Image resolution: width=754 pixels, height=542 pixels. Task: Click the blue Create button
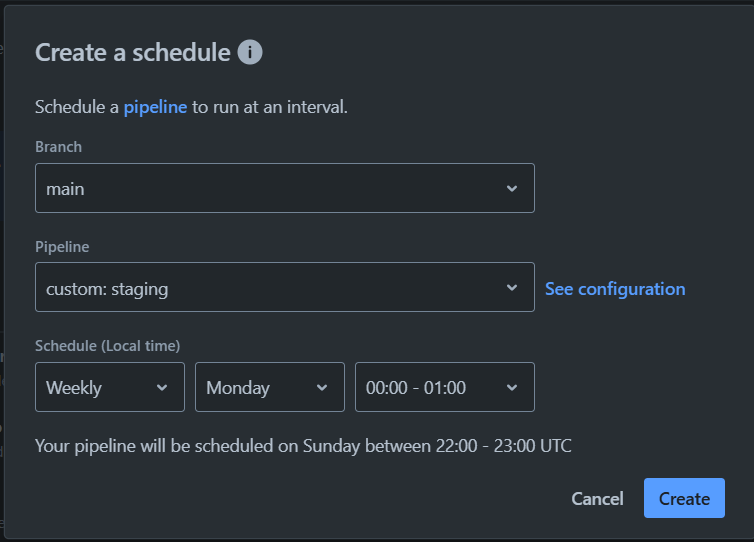684,498
